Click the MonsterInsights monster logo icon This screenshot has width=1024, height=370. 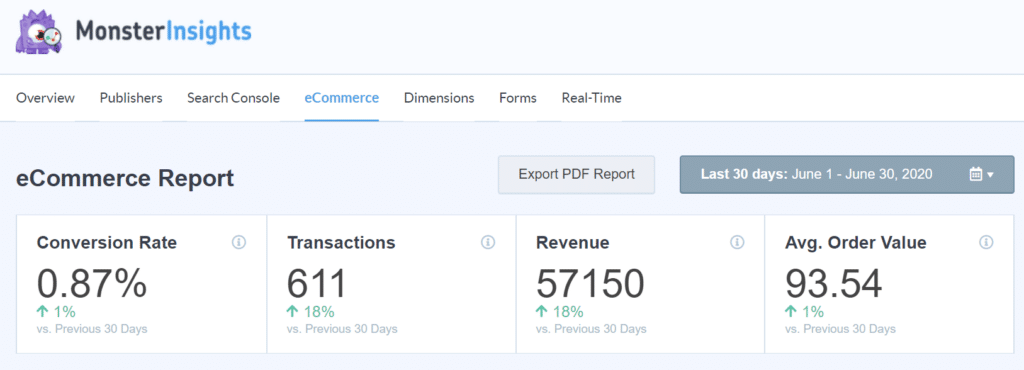39,32
